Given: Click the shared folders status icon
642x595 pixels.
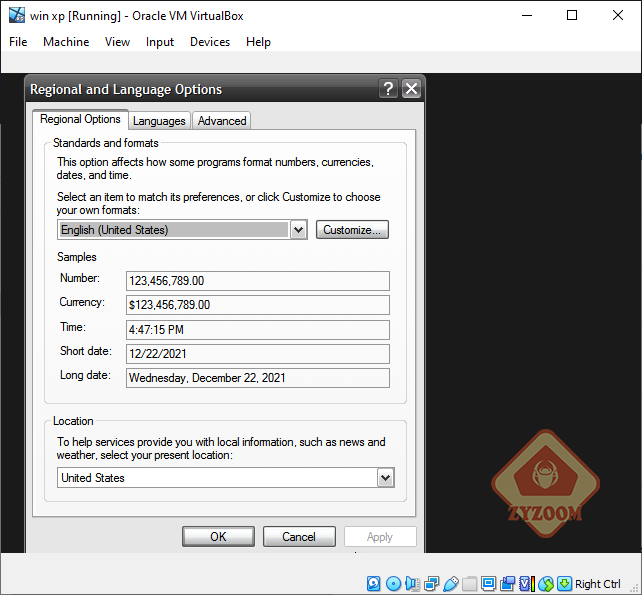Looking at the screenshot, I should click(470, 584).
